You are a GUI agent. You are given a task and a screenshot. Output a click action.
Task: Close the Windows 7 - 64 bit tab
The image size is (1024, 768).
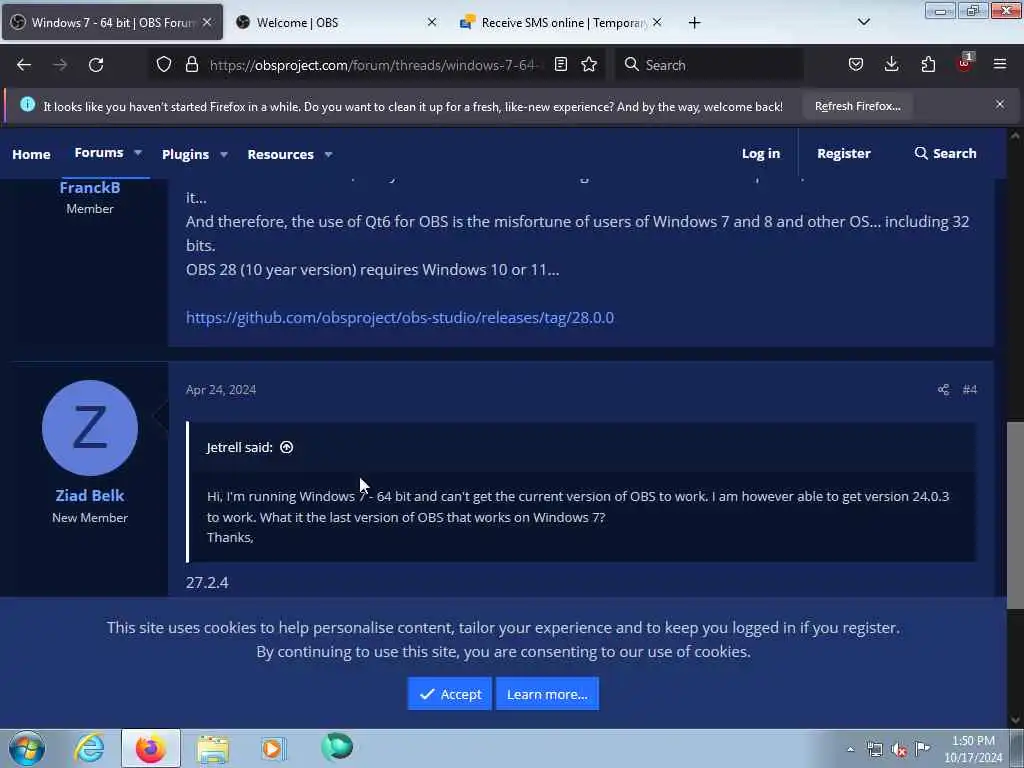point(207,22)
